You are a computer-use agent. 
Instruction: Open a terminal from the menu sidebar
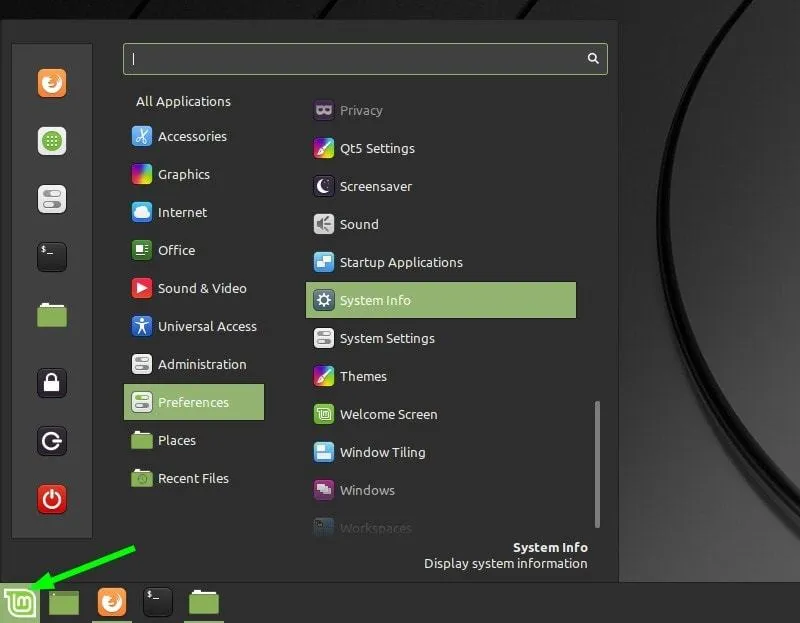pyautogui.click(x=51, y=257)
